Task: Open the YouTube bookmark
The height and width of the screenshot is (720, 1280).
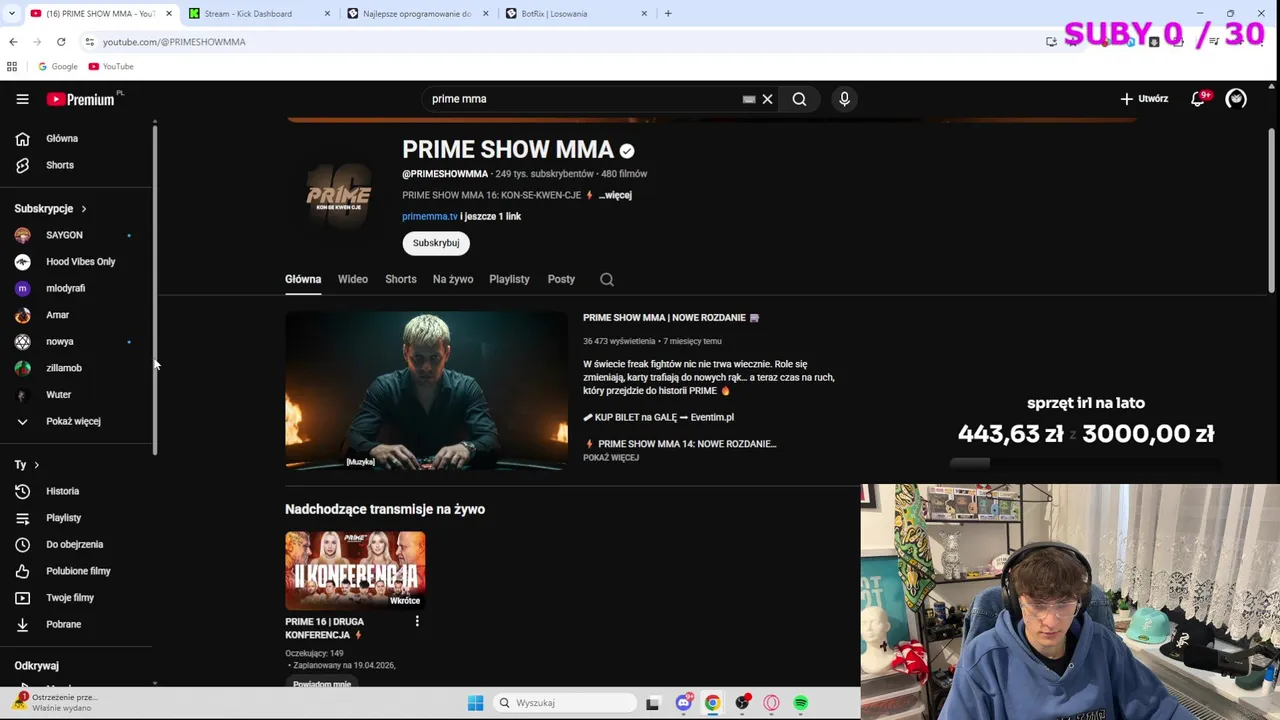Action: coord(111,66)
